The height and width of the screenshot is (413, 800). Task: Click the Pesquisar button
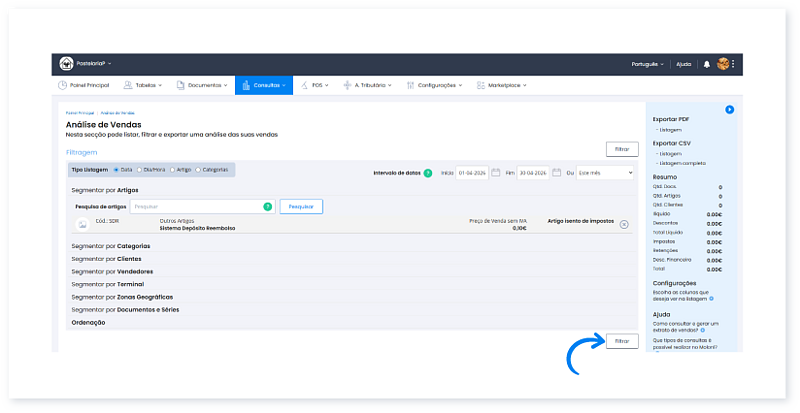tap(301, 206)
